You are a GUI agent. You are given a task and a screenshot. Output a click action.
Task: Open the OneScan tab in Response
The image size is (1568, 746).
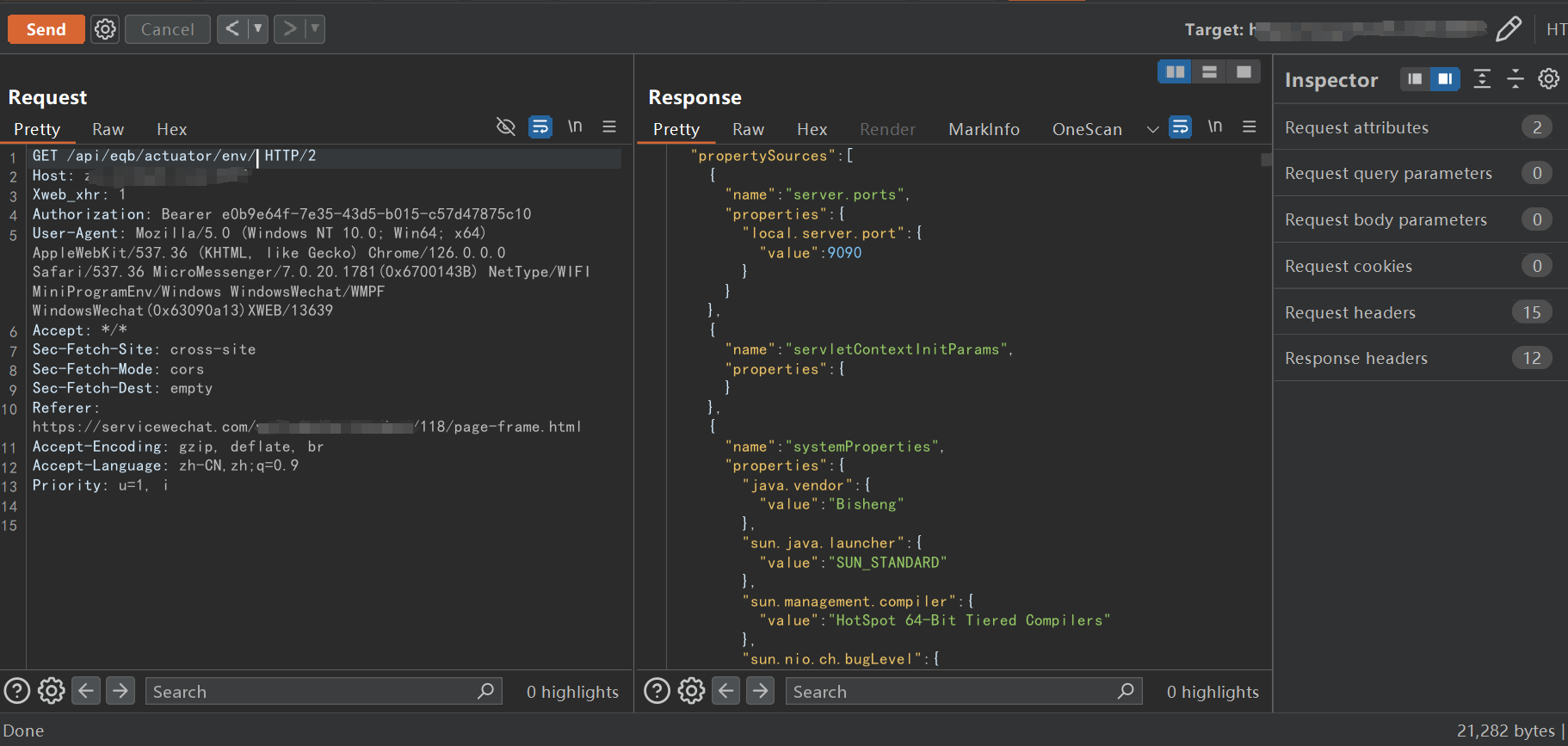[1087, 129]
